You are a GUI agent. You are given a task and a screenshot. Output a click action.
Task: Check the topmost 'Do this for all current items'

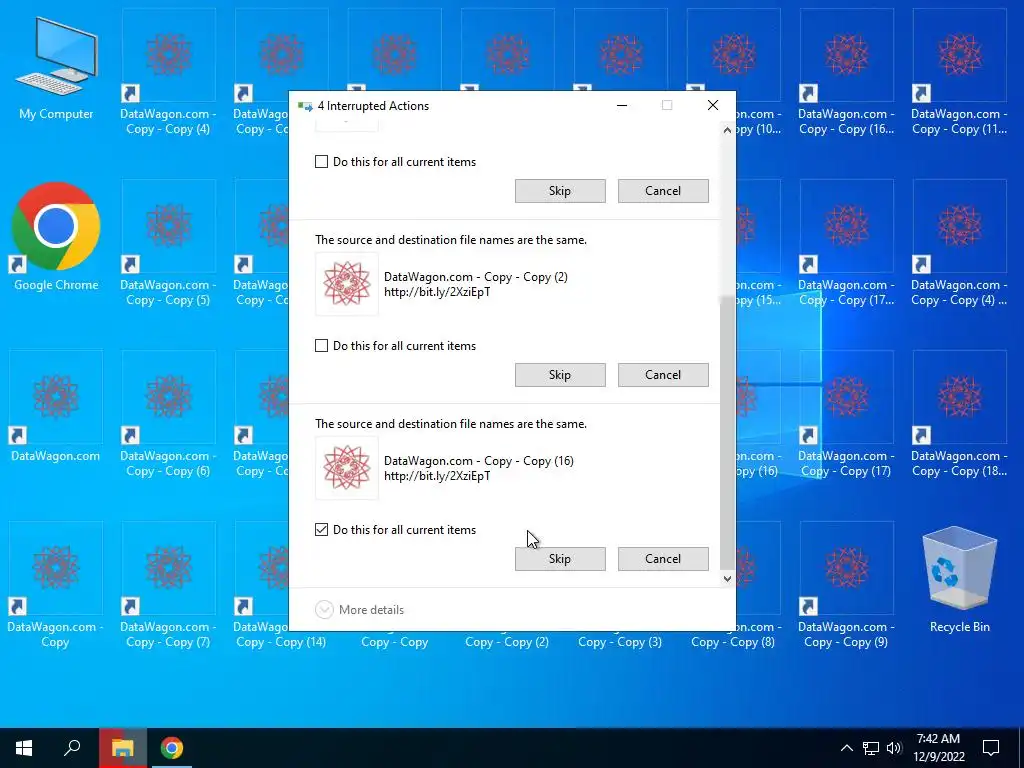tap(321, 161)
